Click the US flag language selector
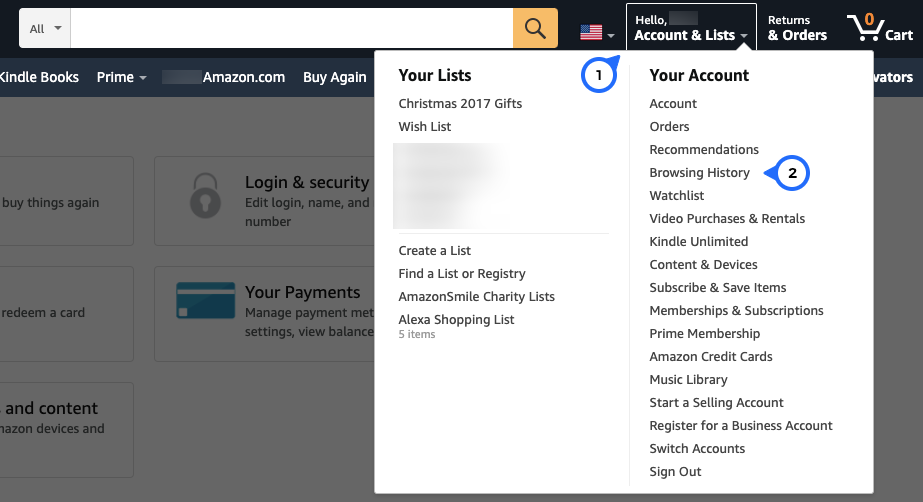Image resolution: width=923 pixels, height=502 pixels. [597, 32]
